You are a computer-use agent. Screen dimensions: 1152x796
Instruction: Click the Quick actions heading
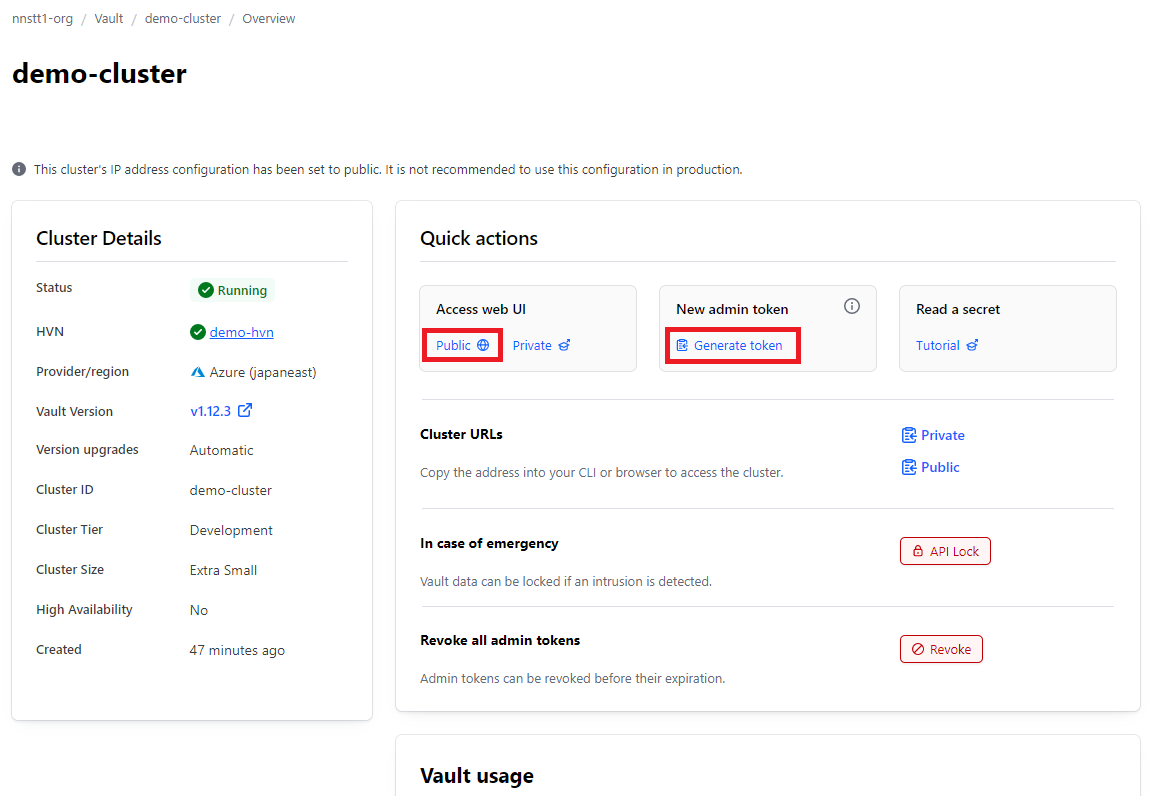tap(478, 238)
